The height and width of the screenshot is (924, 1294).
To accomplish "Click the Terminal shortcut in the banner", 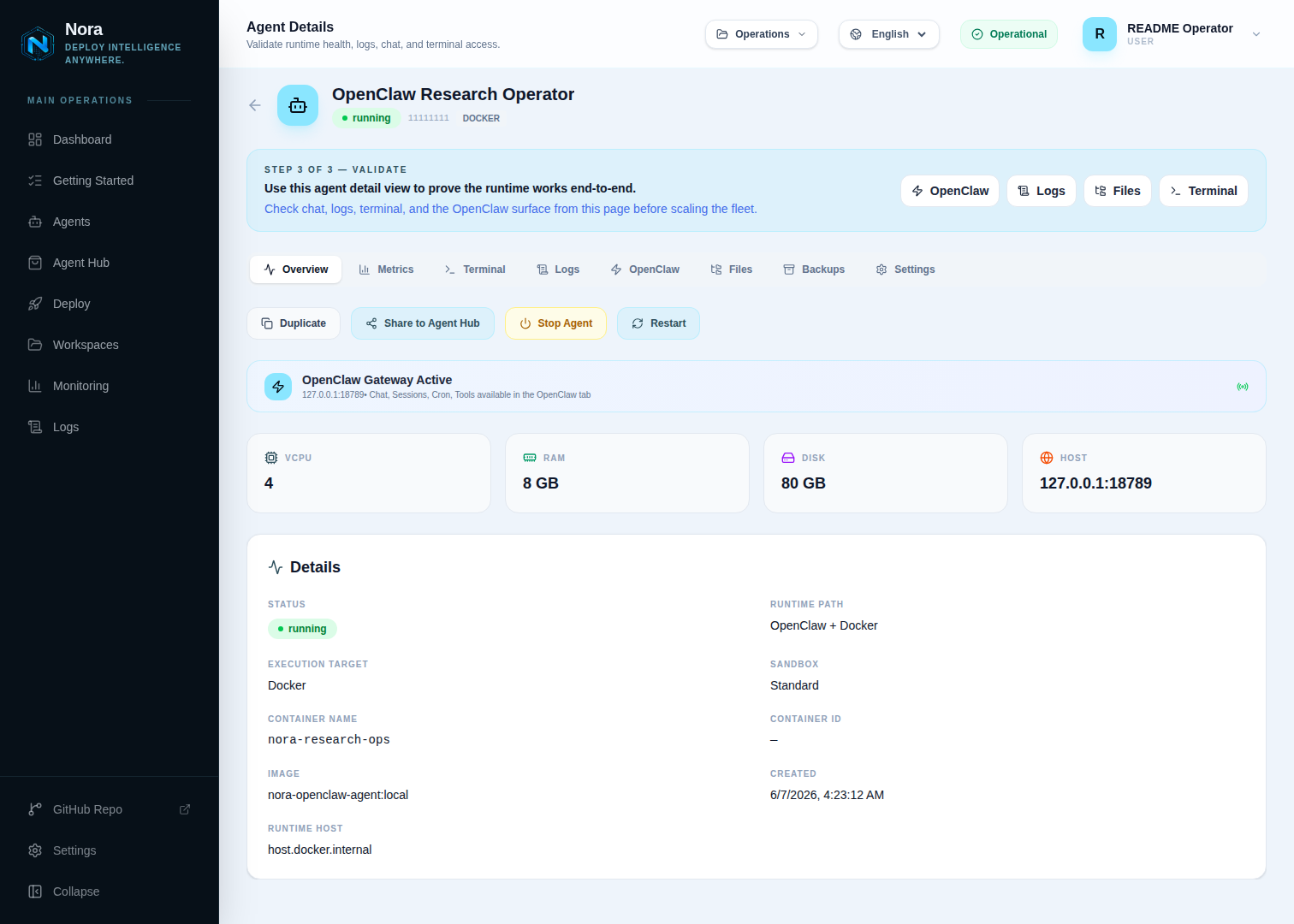I will tap(1203, 191).
